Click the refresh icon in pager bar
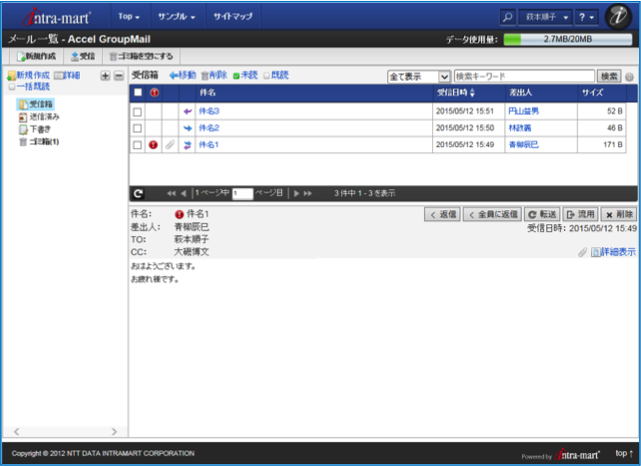Viewport: 641px width, 466px height. pos(138,193)
